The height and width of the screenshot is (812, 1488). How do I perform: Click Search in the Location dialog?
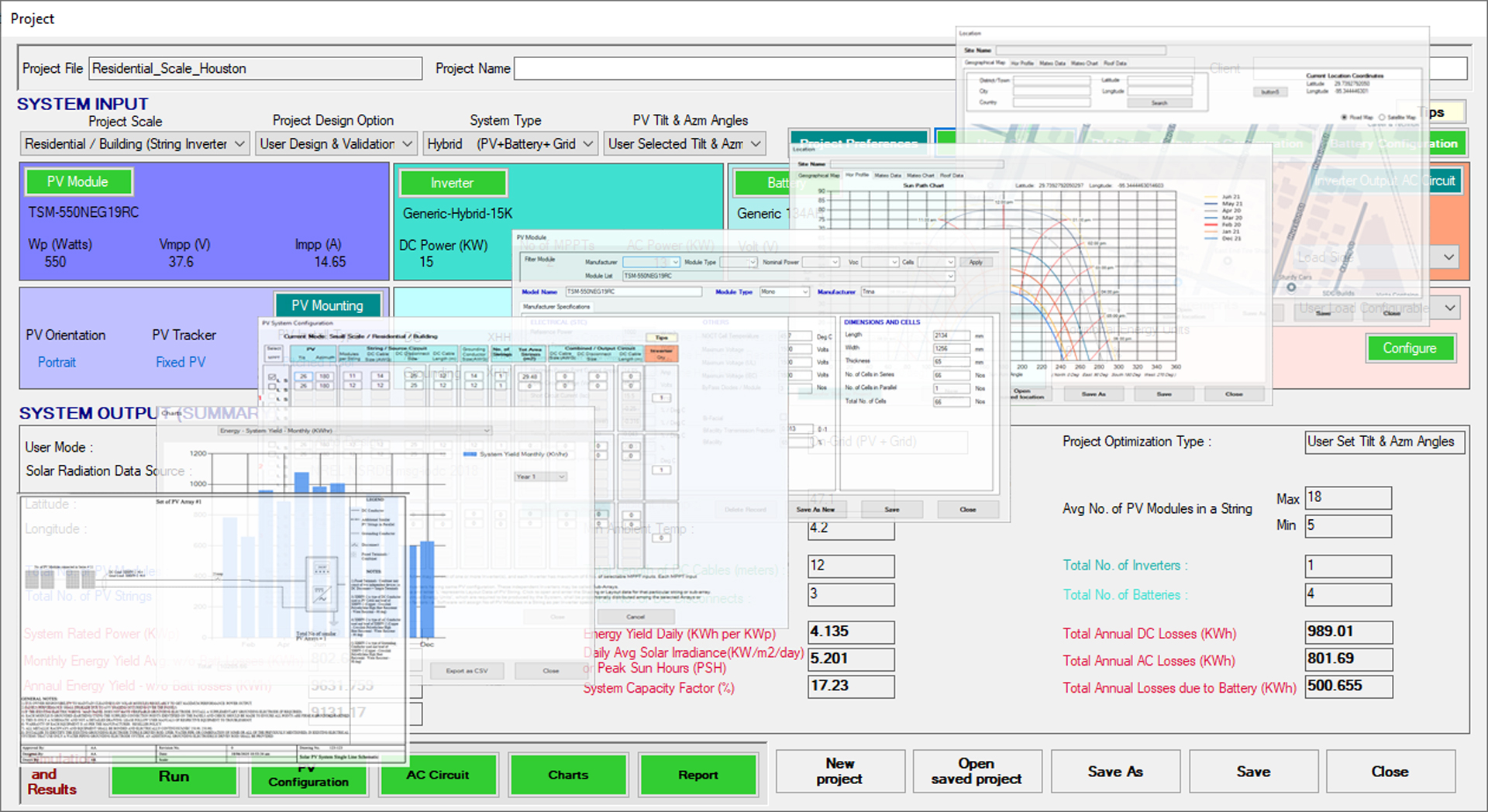pyautogui.click(x=1160, y=101)
